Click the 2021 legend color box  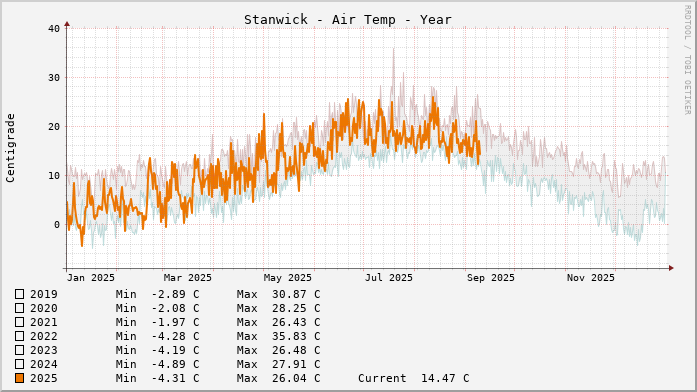20,322
